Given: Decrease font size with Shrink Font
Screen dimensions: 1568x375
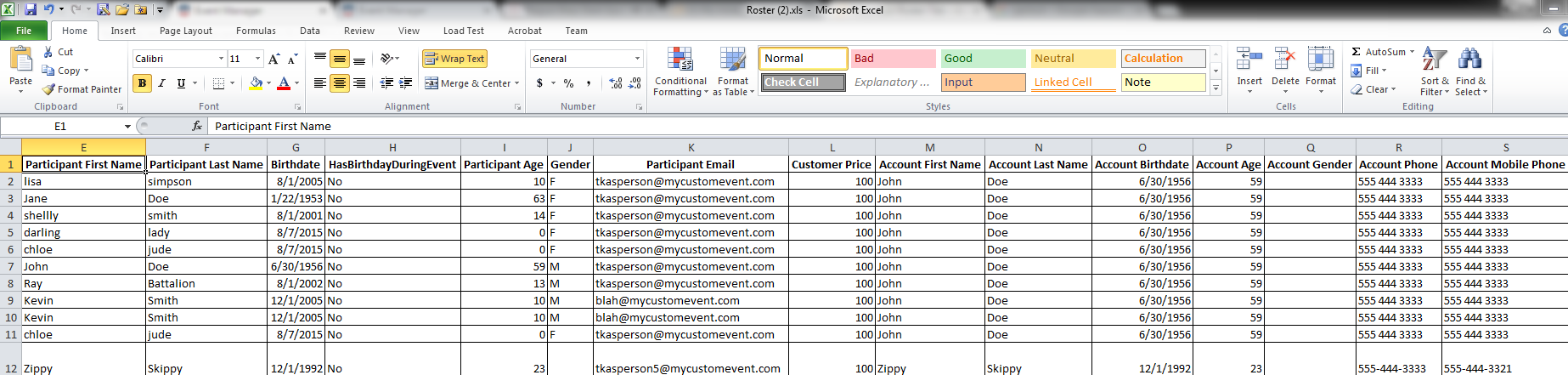Looking at the screenshot, I should [292, 59].
